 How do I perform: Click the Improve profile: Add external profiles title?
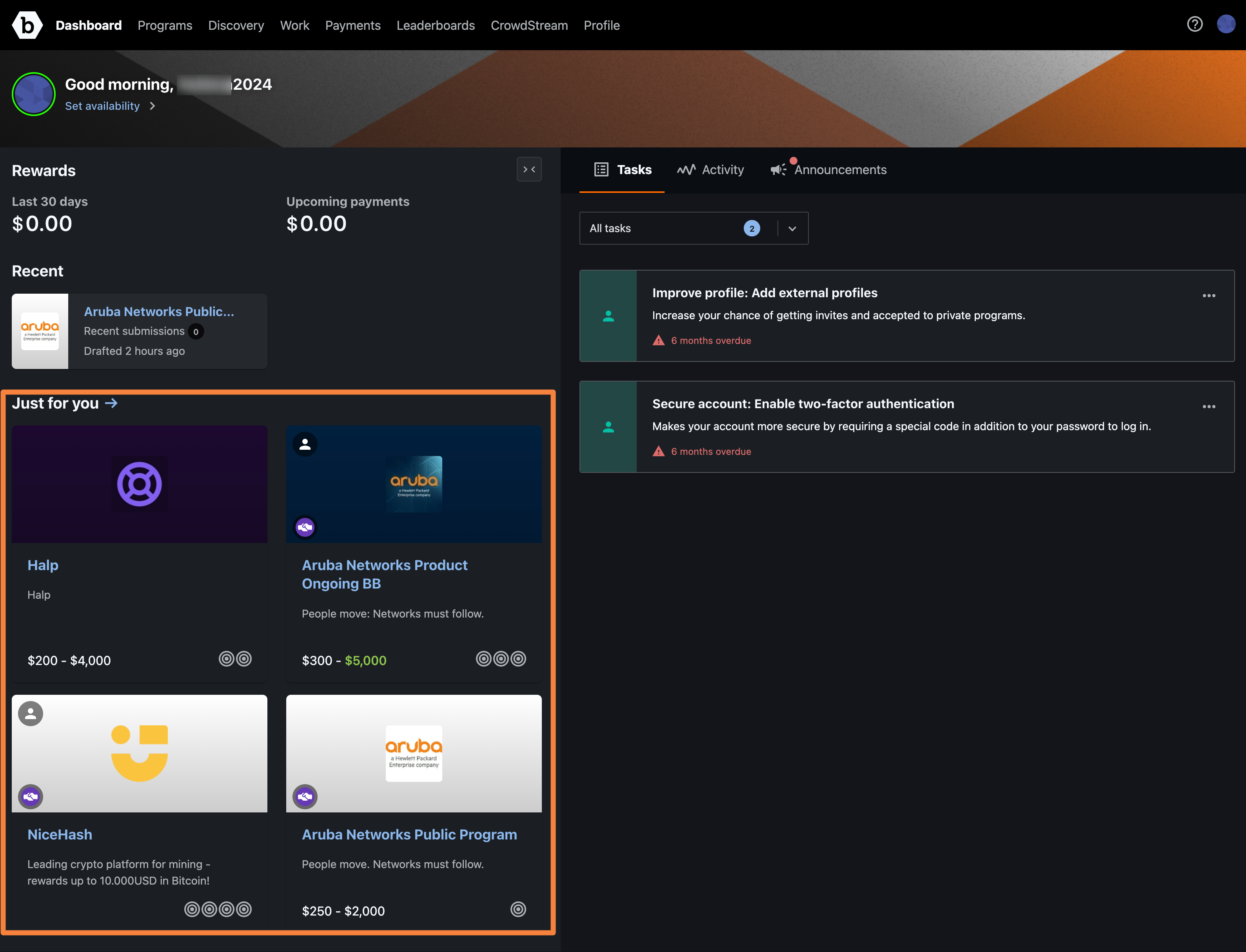click(x=765, y=293)
